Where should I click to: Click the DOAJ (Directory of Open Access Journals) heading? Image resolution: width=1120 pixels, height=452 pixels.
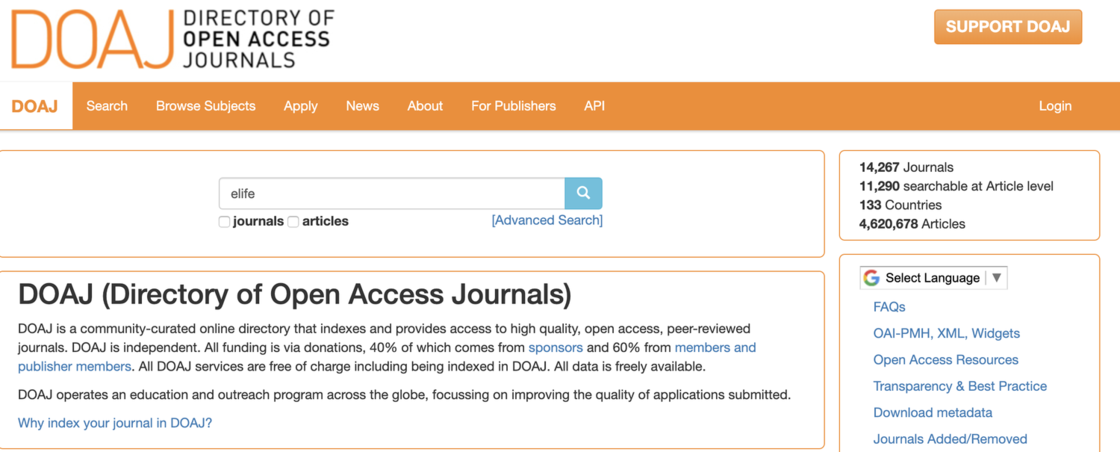(294, 295)
